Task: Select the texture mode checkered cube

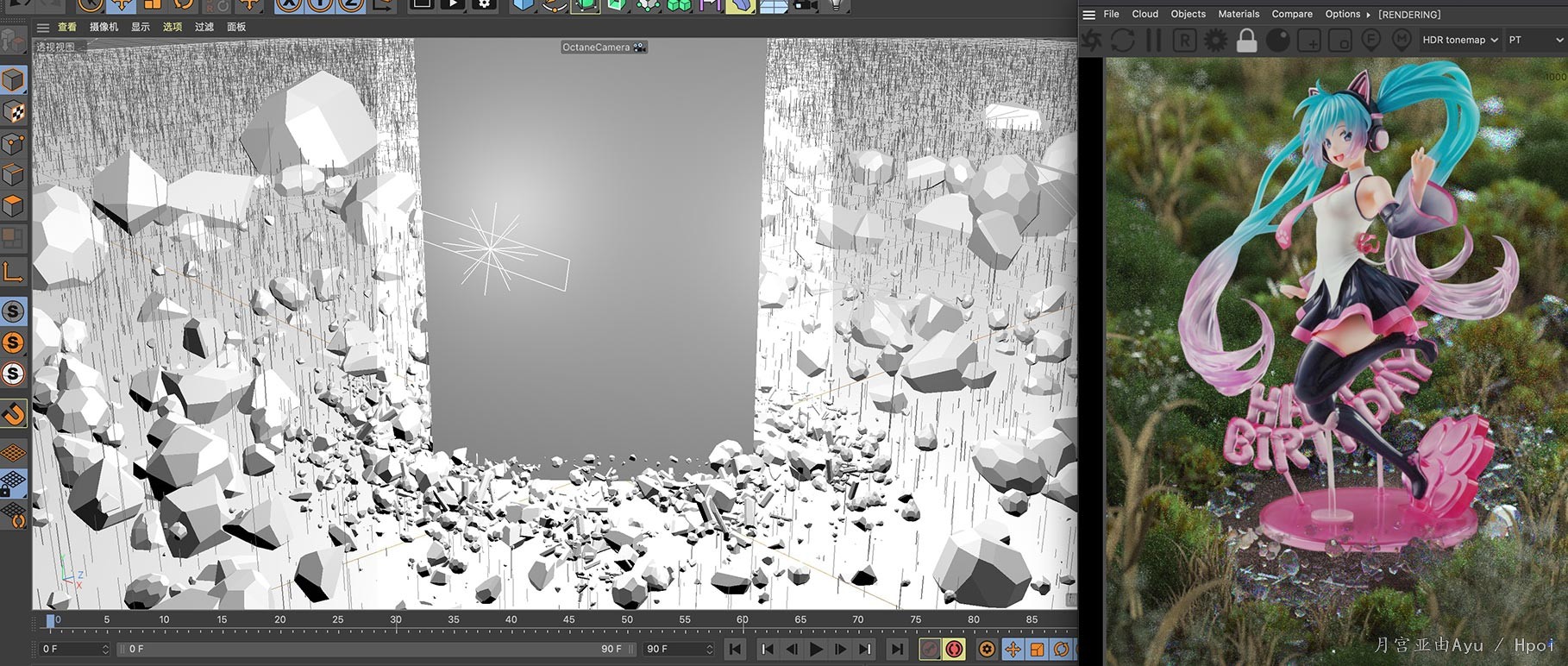Action: pos(13,111)
